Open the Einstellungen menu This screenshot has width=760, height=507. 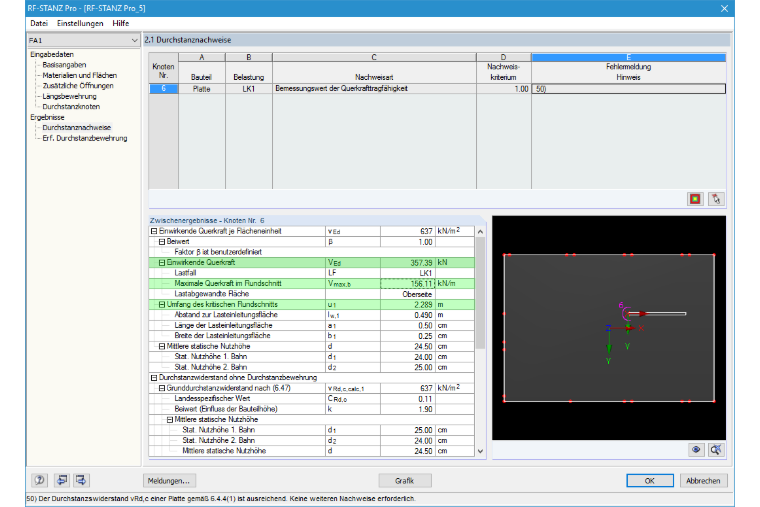80,23
